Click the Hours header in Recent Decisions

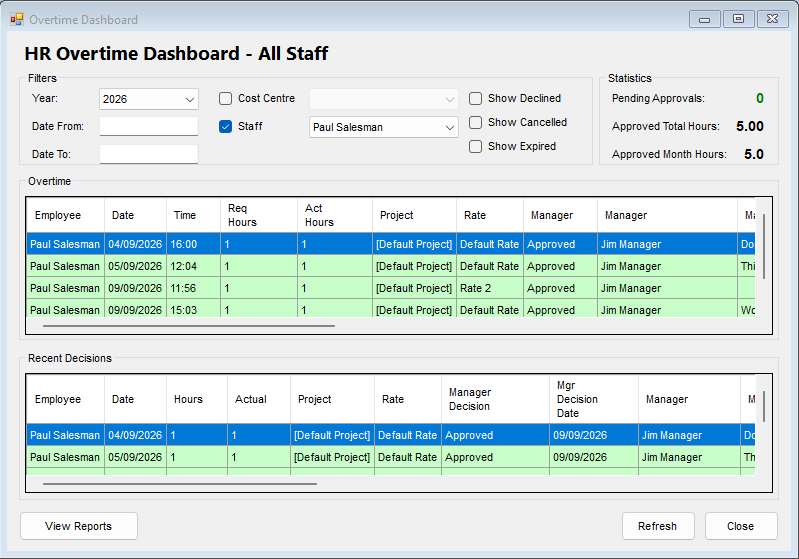(197, 399)
